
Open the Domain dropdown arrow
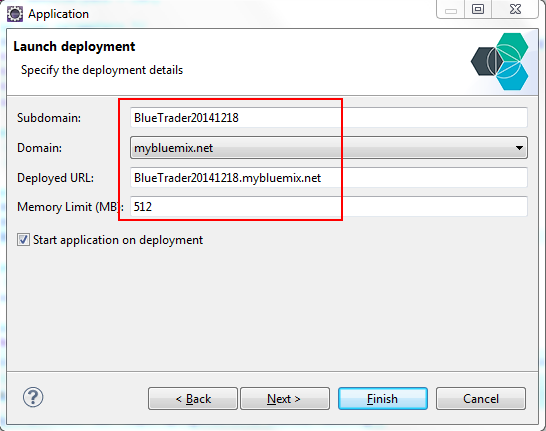coord(519,148)
